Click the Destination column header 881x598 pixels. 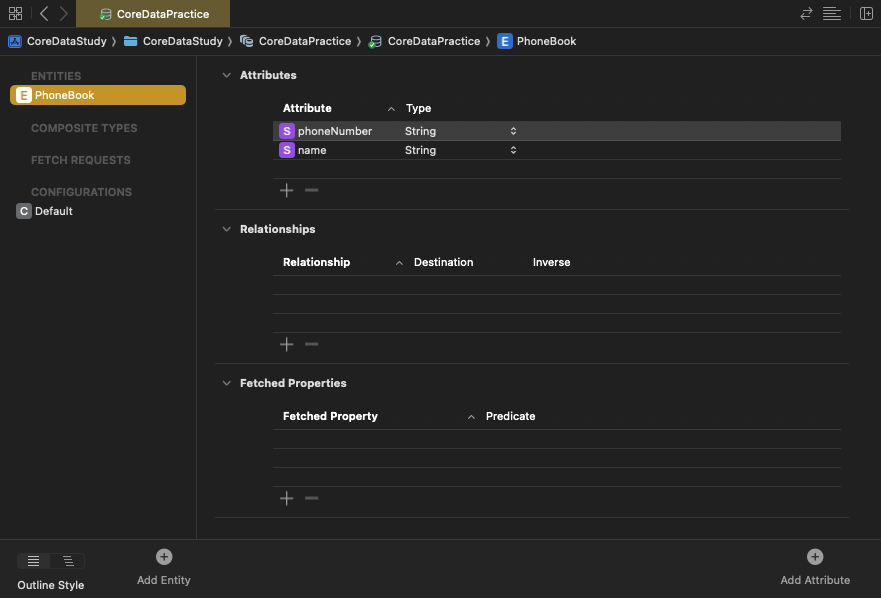[x=443, y=262]
